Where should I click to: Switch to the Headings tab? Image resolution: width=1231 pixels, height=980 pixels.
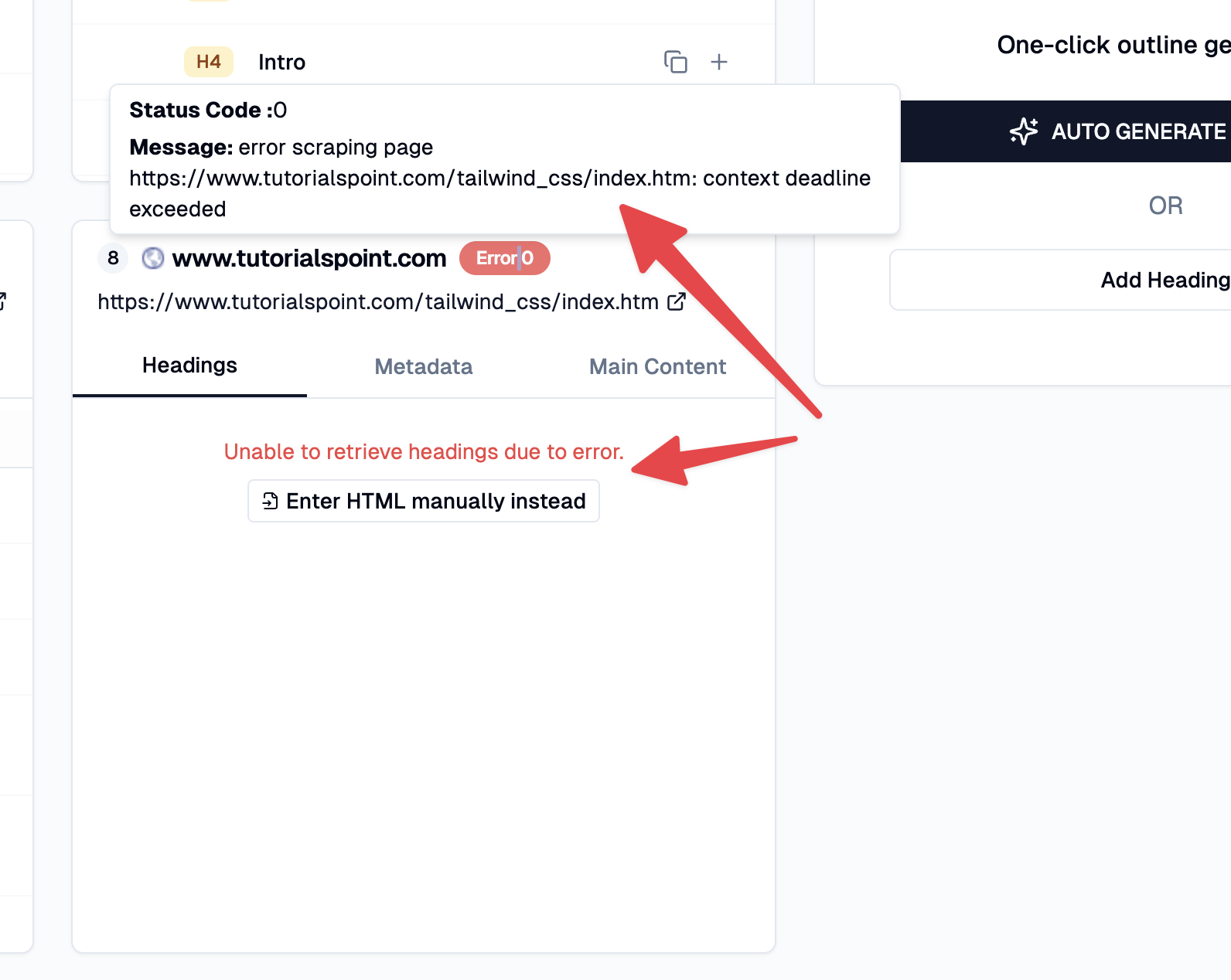click(189, 366)
